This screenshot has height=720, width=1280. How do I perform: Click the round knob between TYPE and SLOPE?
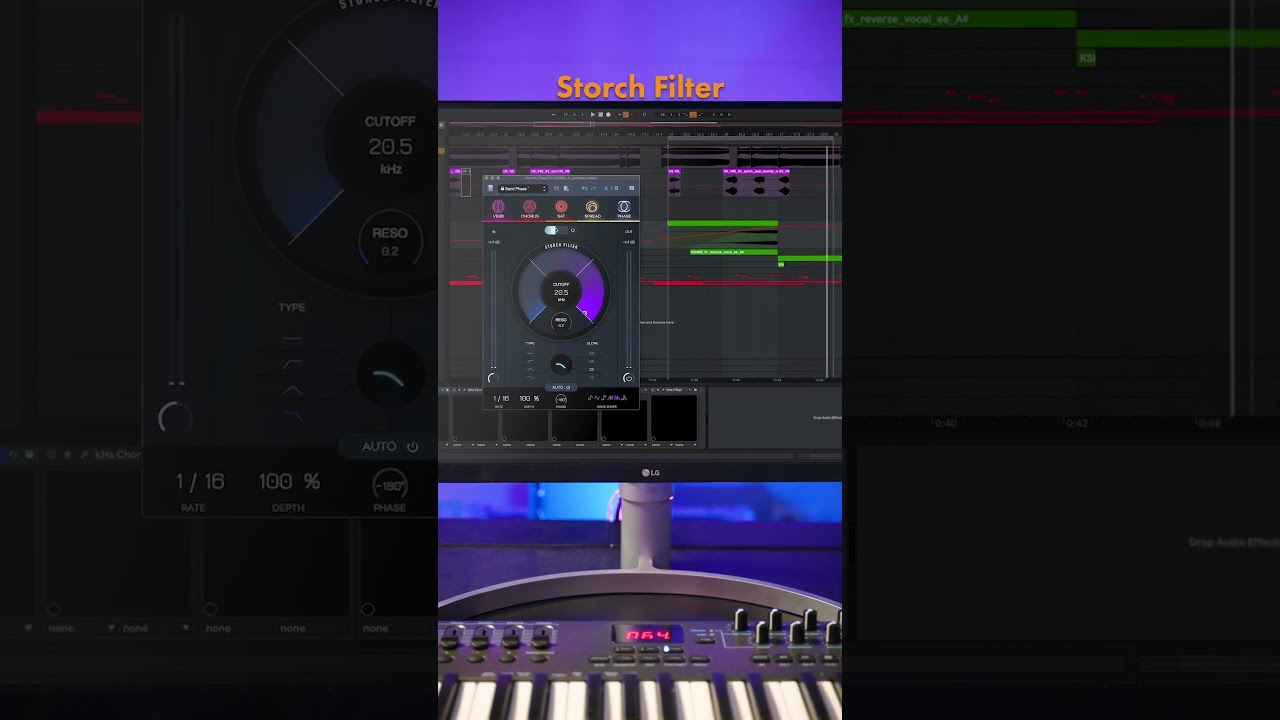coord(561,365)
